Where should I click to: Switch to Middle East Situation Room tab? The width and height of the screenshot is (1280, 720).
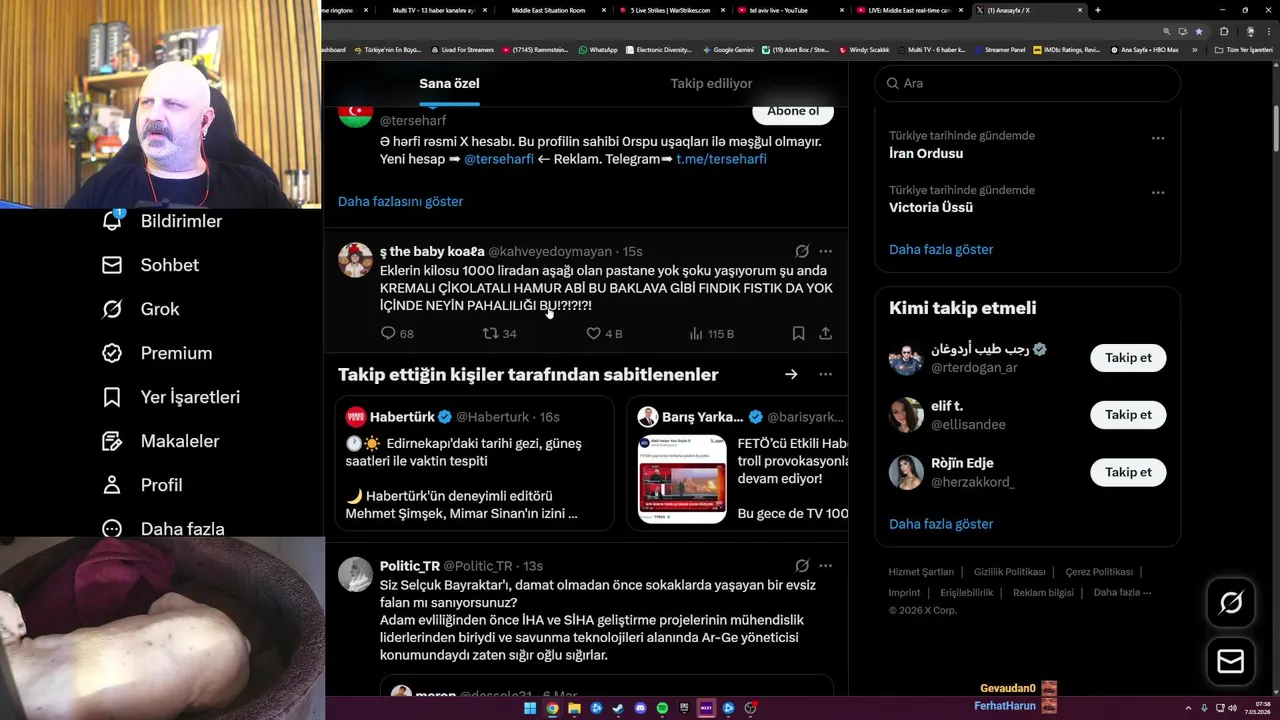(553, 10)
